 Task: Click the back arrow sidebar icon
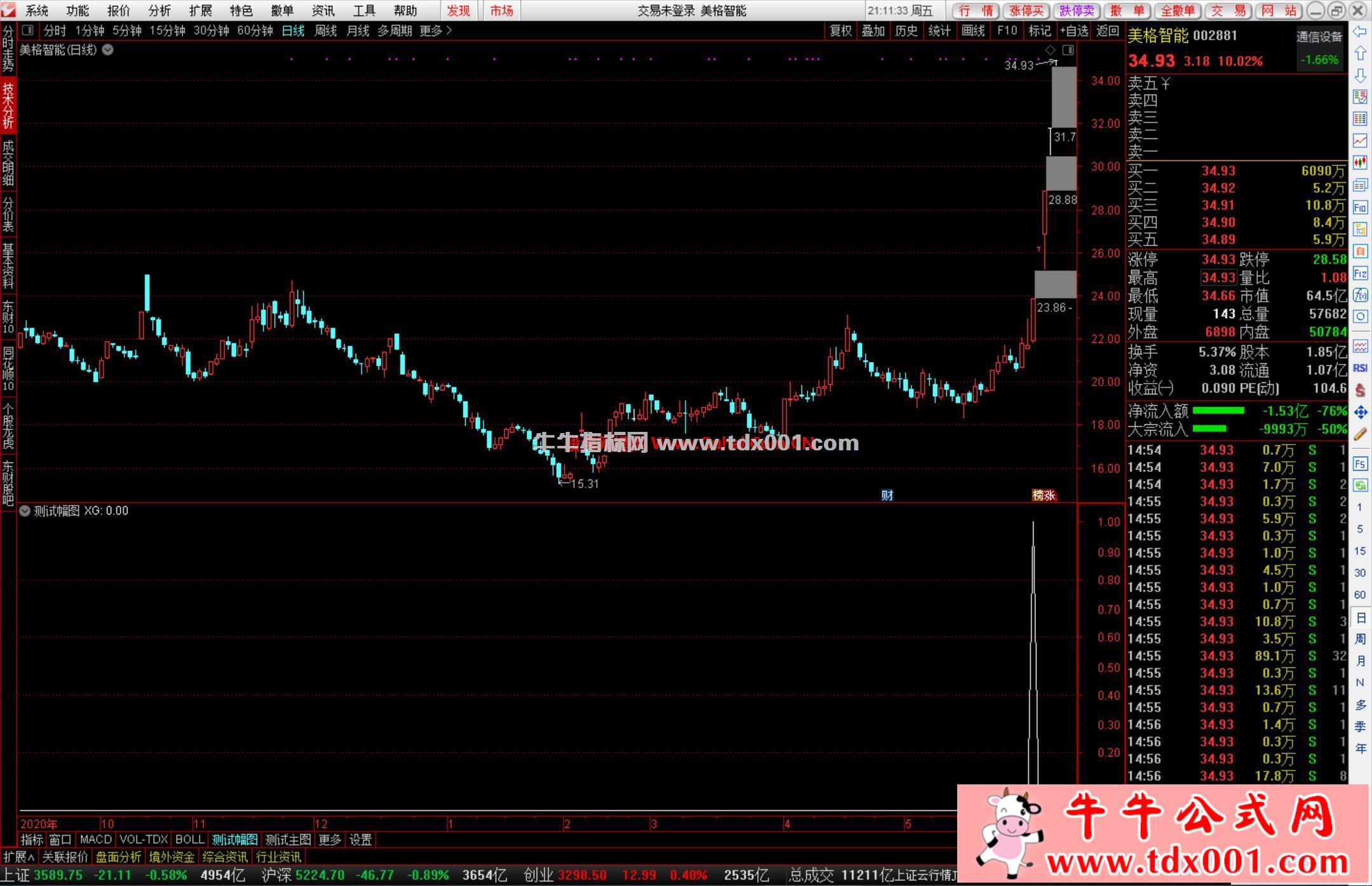(1360, 32)
